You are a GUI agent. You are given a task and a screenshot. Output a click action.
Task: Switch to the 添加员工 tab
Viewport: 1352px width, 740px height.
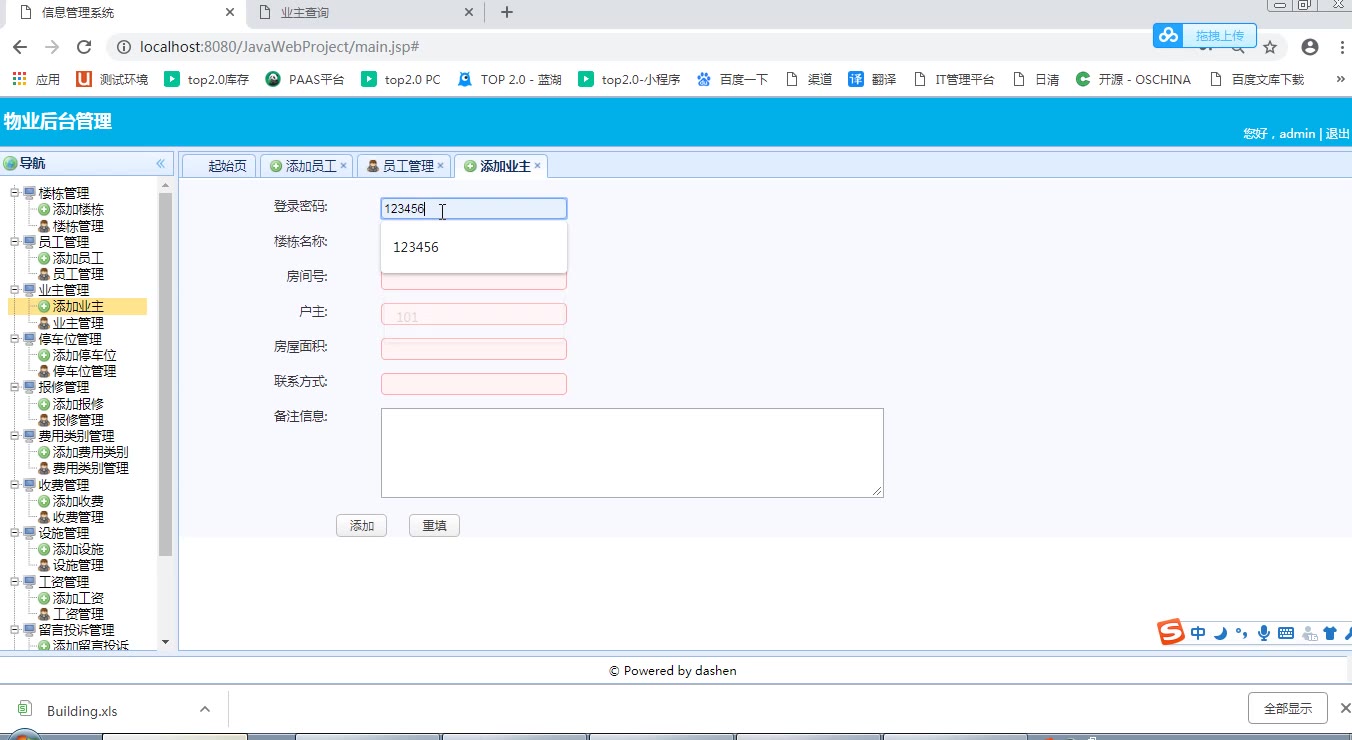pyautogui.click(x=305, y=166)
